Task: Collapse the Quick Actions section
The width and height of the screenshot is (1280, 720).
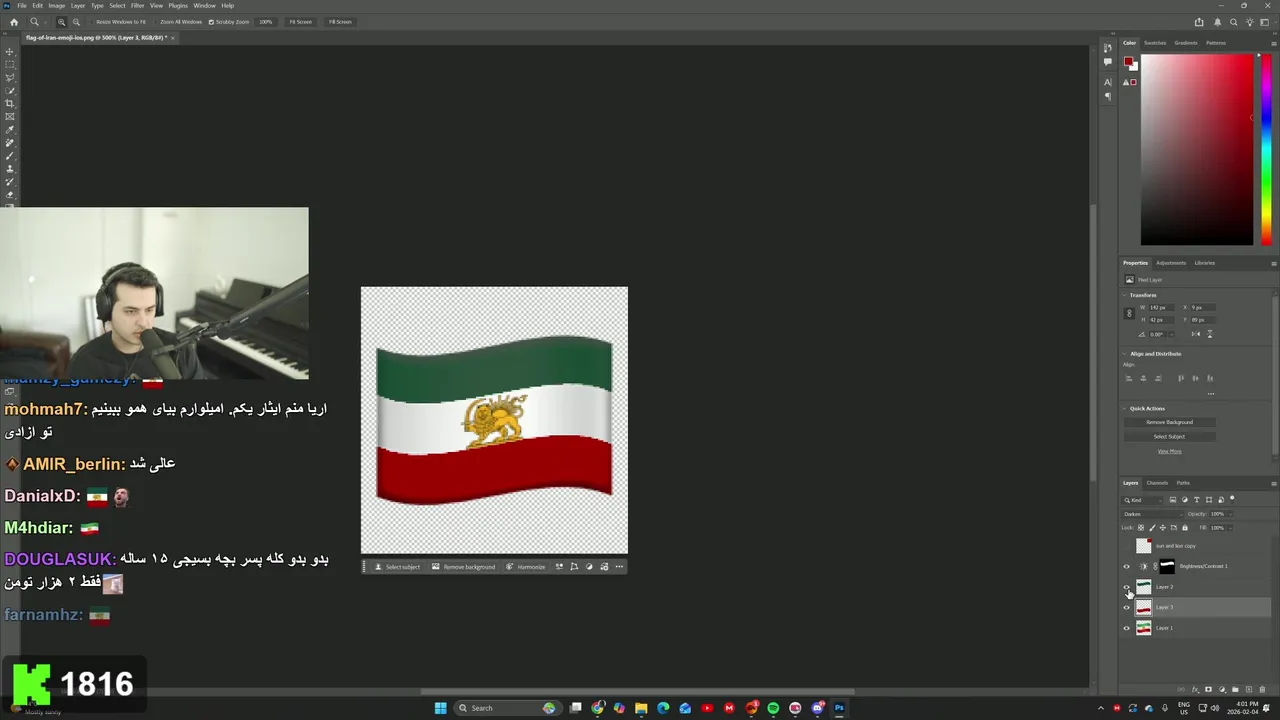Action: point(1124,409)
